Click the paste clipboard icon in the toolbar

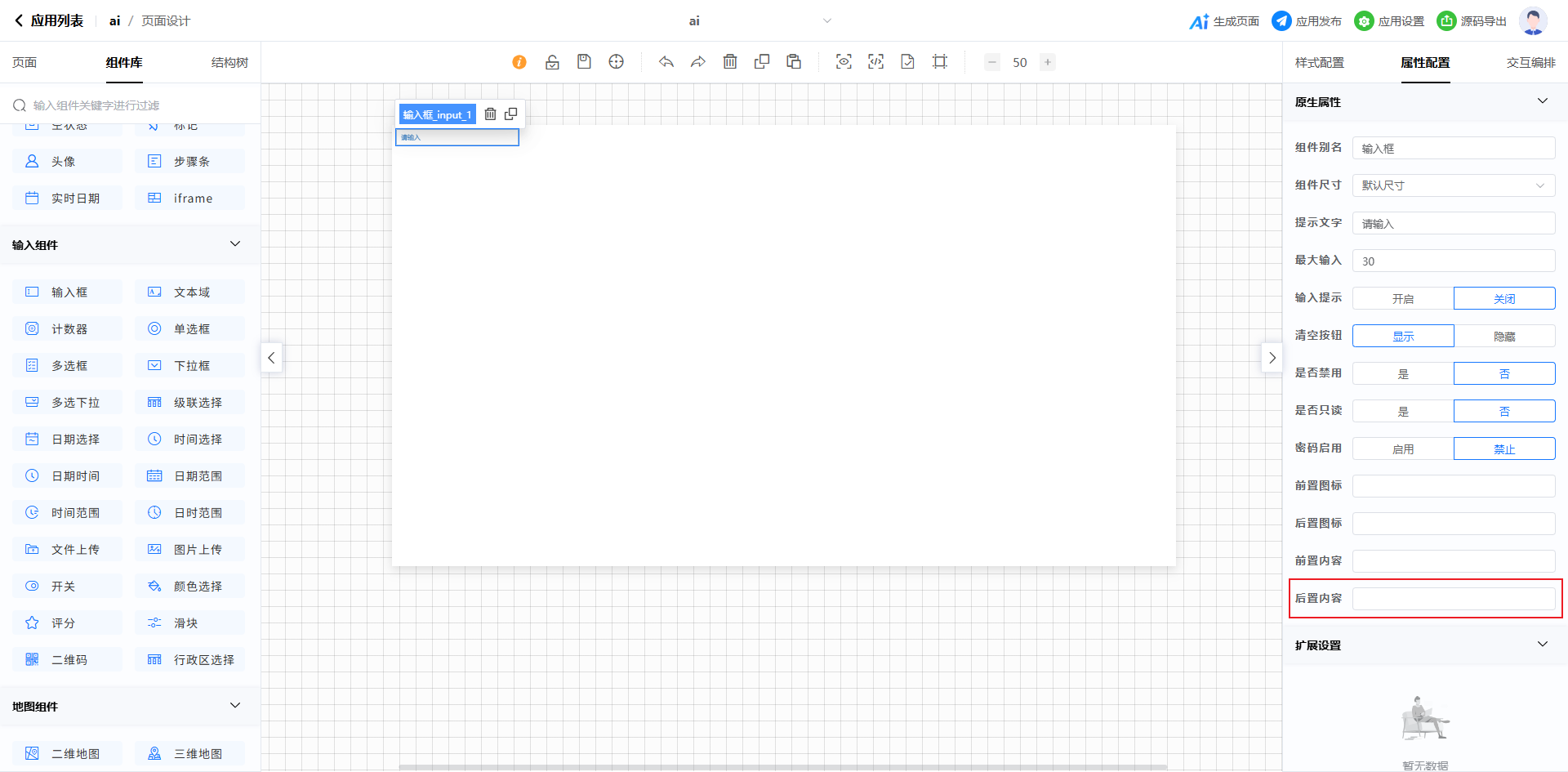794,62
